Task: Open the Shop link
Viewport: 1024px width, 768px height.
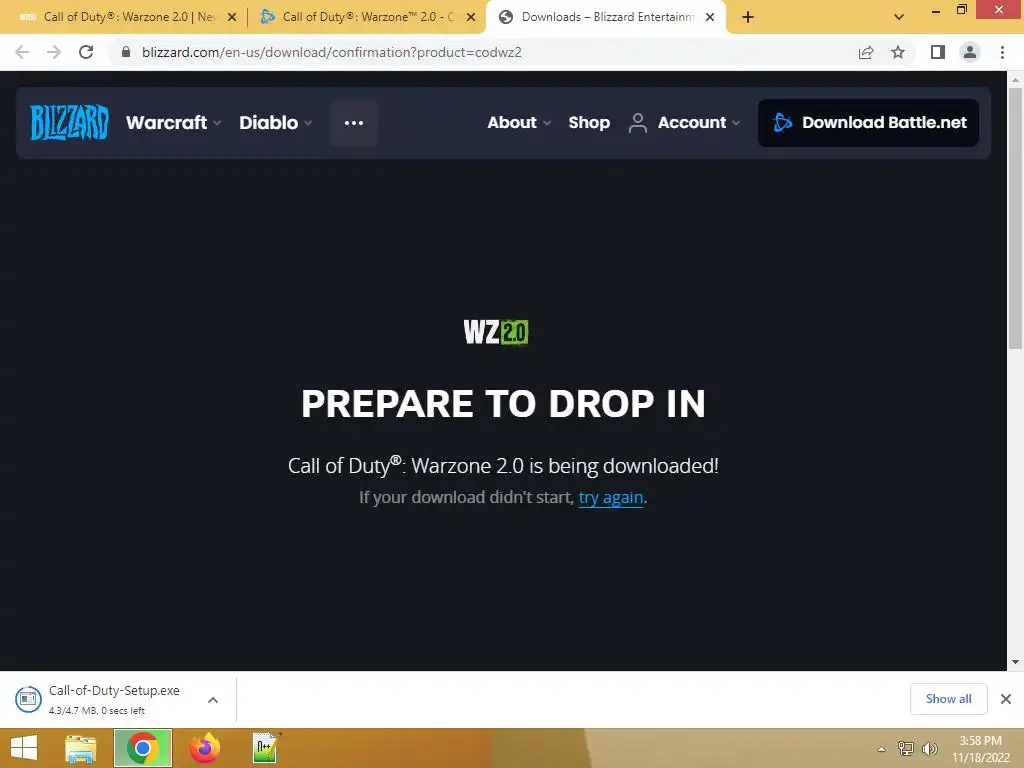Action: pos(588,122)
